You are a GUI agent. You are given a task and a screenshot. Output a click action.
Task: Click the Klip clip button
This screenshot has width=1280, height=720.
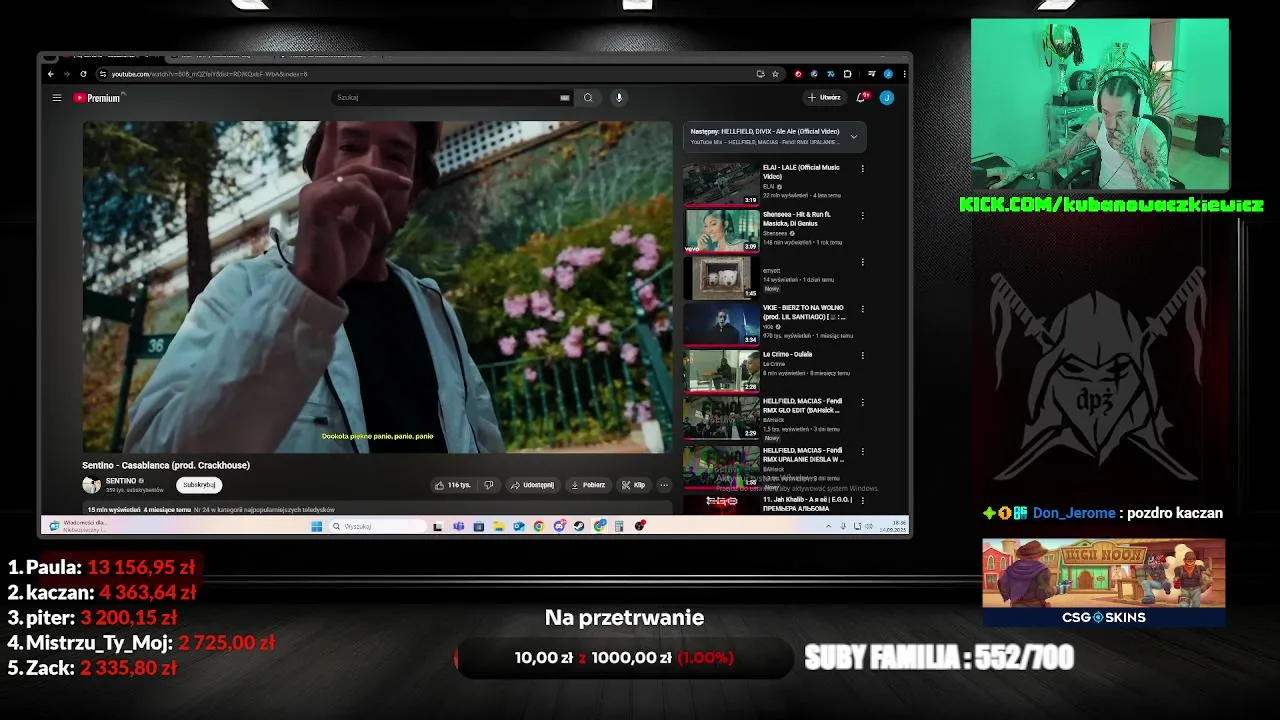(x=633, y=485)
